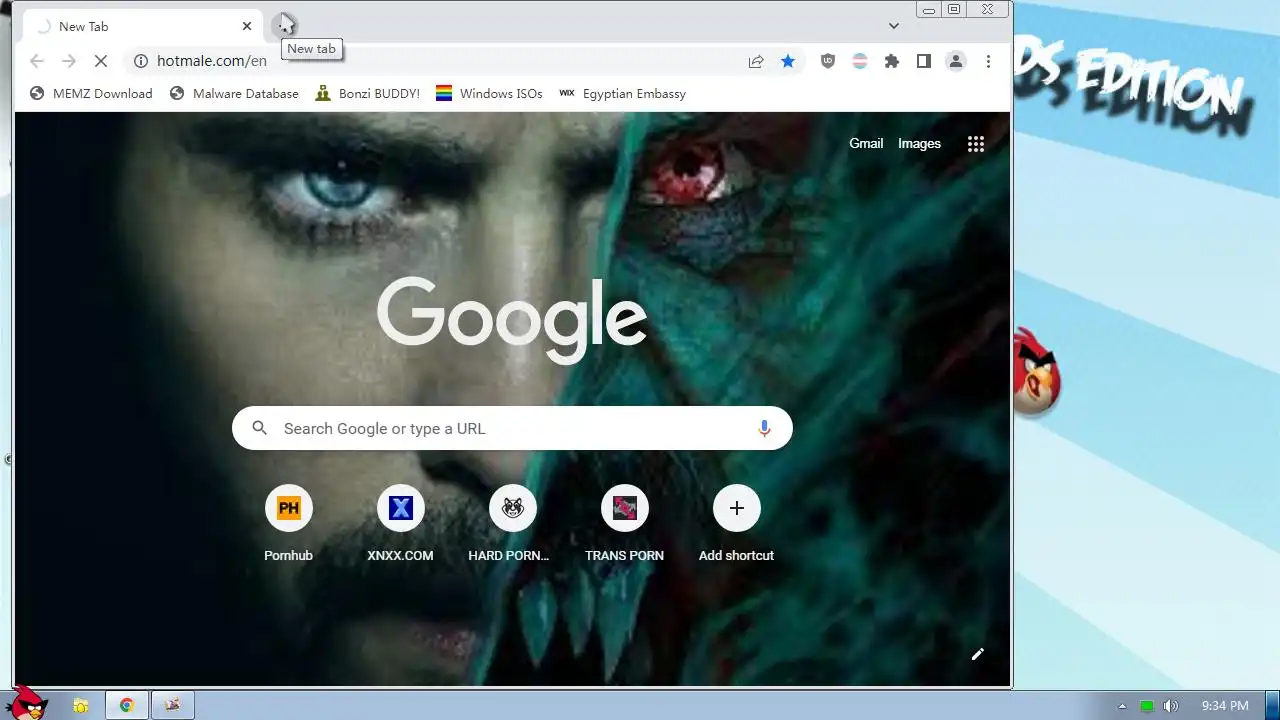
Task: Open the volume speaker tray icon
Action: coord(1171,706)
